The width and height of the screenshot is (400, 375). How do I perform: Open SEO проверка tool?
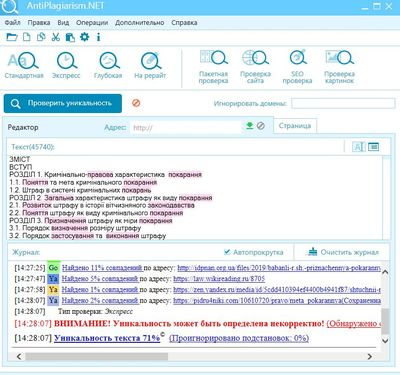pos(297,67)
